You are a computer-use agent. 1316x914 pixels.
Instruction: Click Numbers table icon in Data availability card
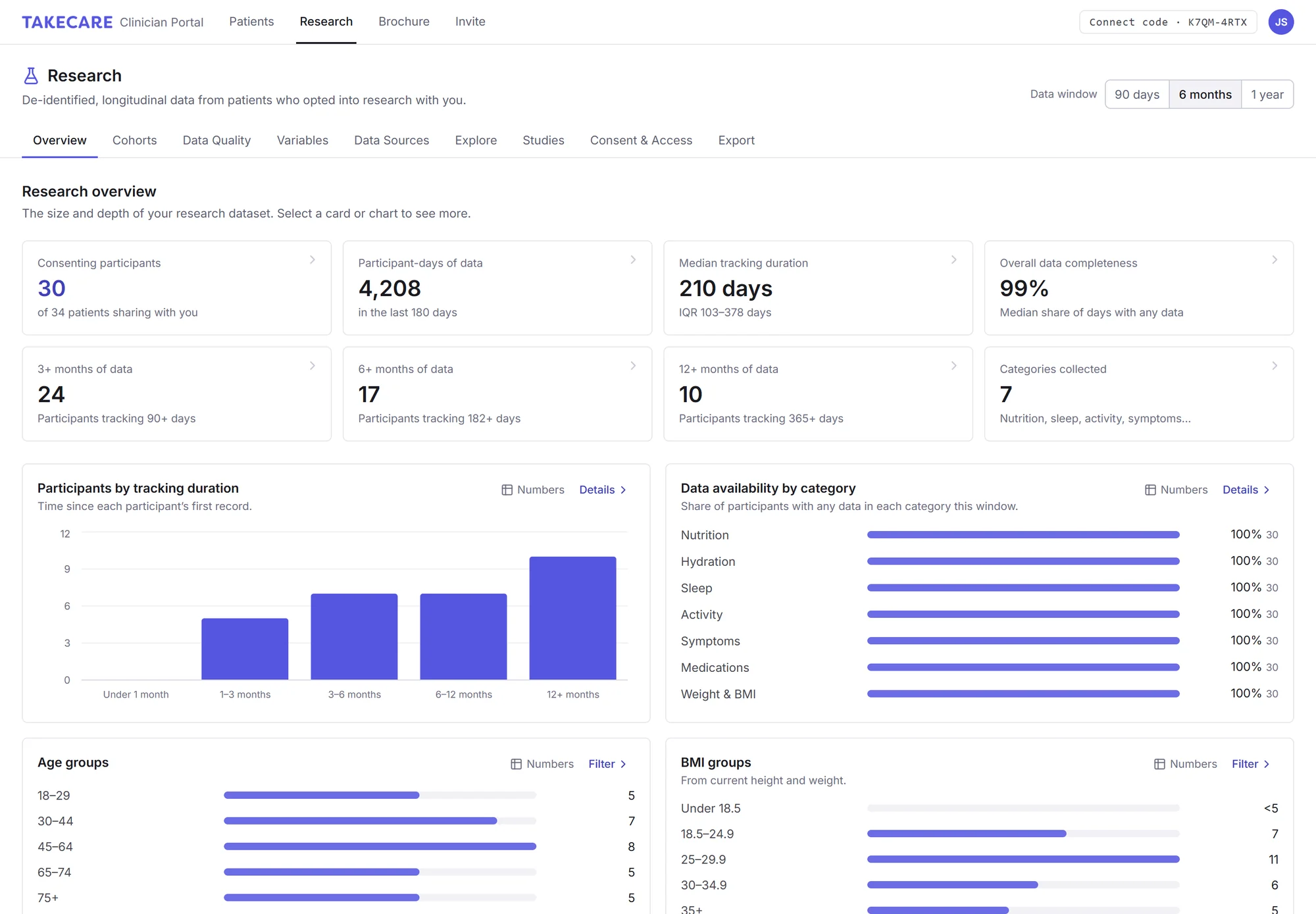(1150, 490)
